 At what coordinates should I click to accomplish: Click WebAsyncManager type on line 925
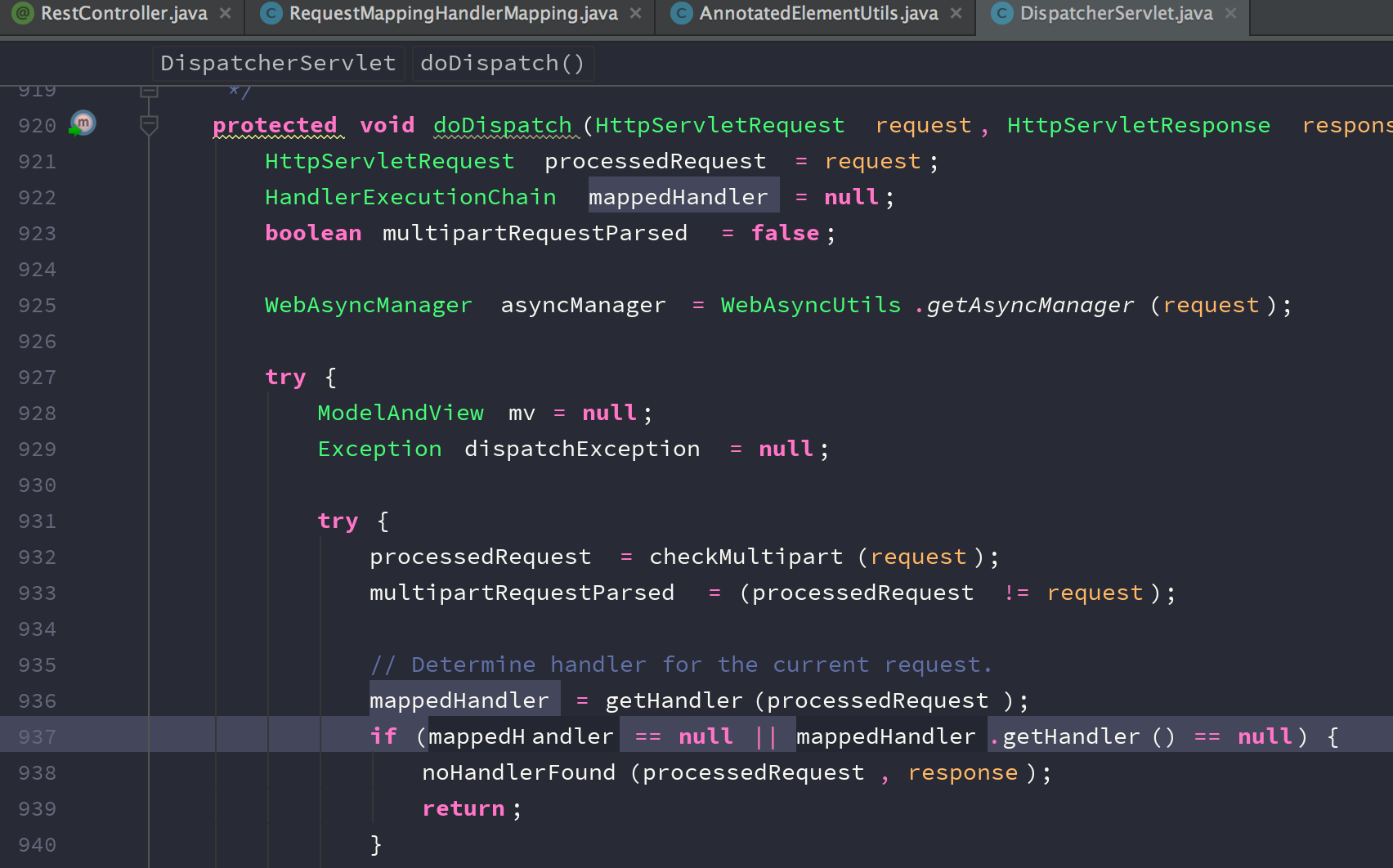click(369, 306)
